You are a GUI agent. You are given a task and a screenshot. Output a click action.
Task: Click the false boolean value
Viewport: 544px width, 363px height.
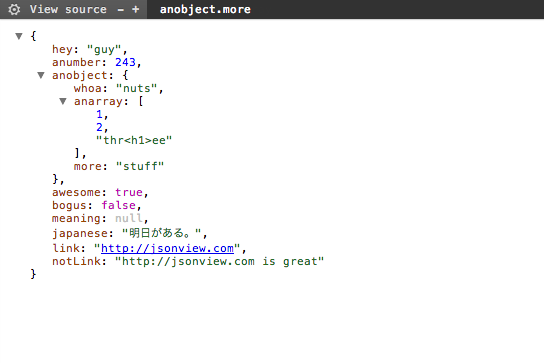click(118, 205)
